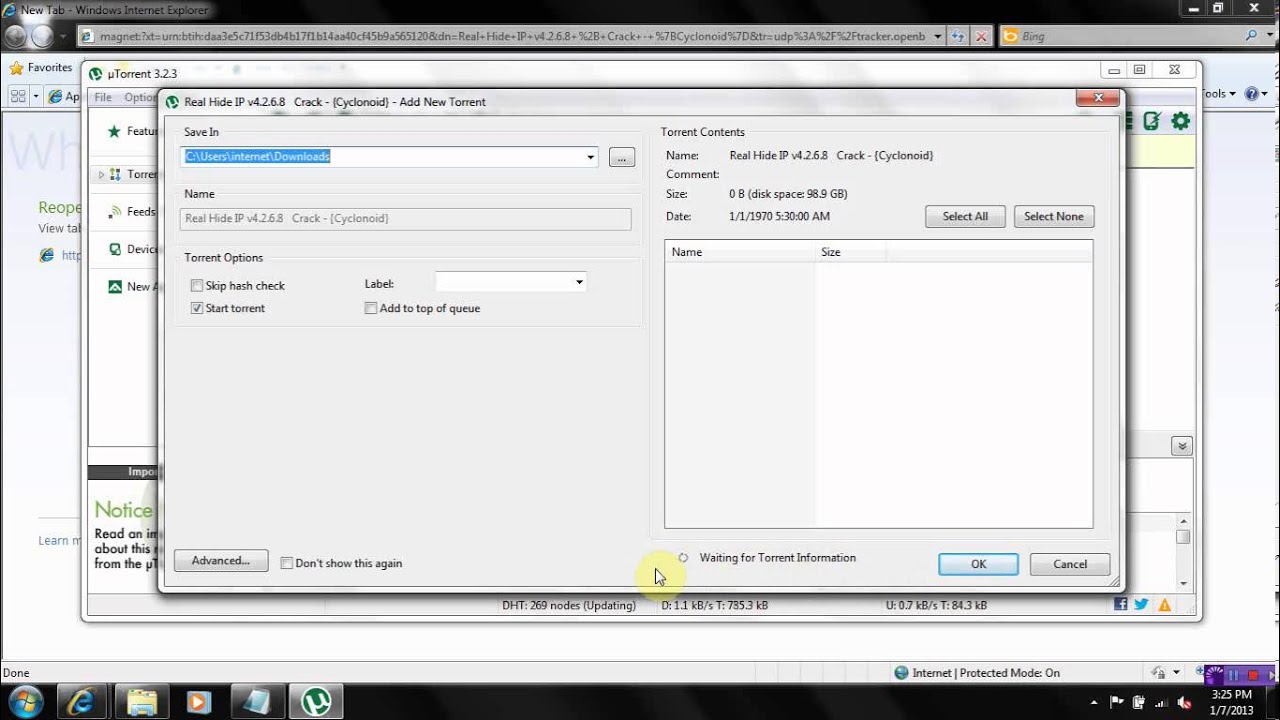Click the New Apps icon in sidebar
The height and width of the screenshot is (720, 1280).
[x=115, y=287]
